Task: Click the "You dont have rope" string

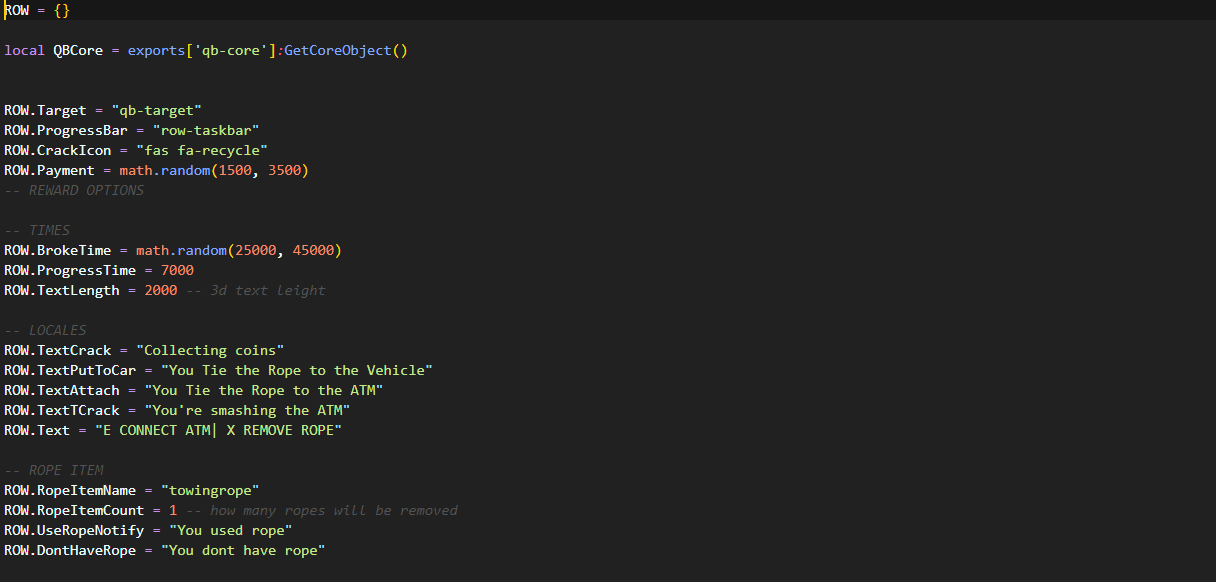Action: (x=243, y=550)
